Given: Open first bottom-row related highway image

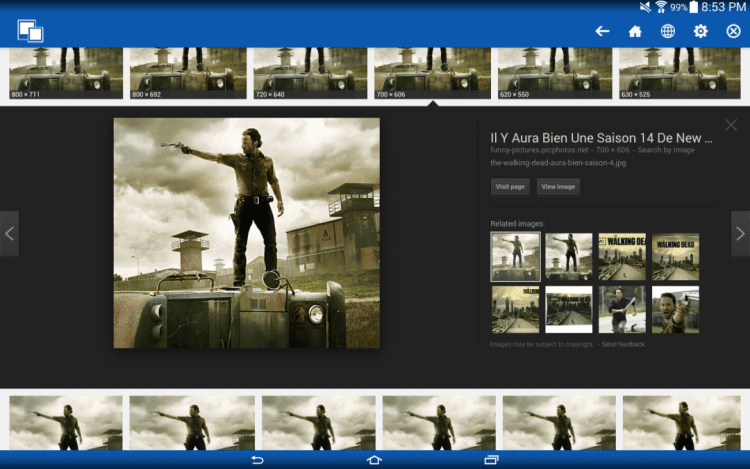Looking at the screenshot, I should click(x=515, y=309).
